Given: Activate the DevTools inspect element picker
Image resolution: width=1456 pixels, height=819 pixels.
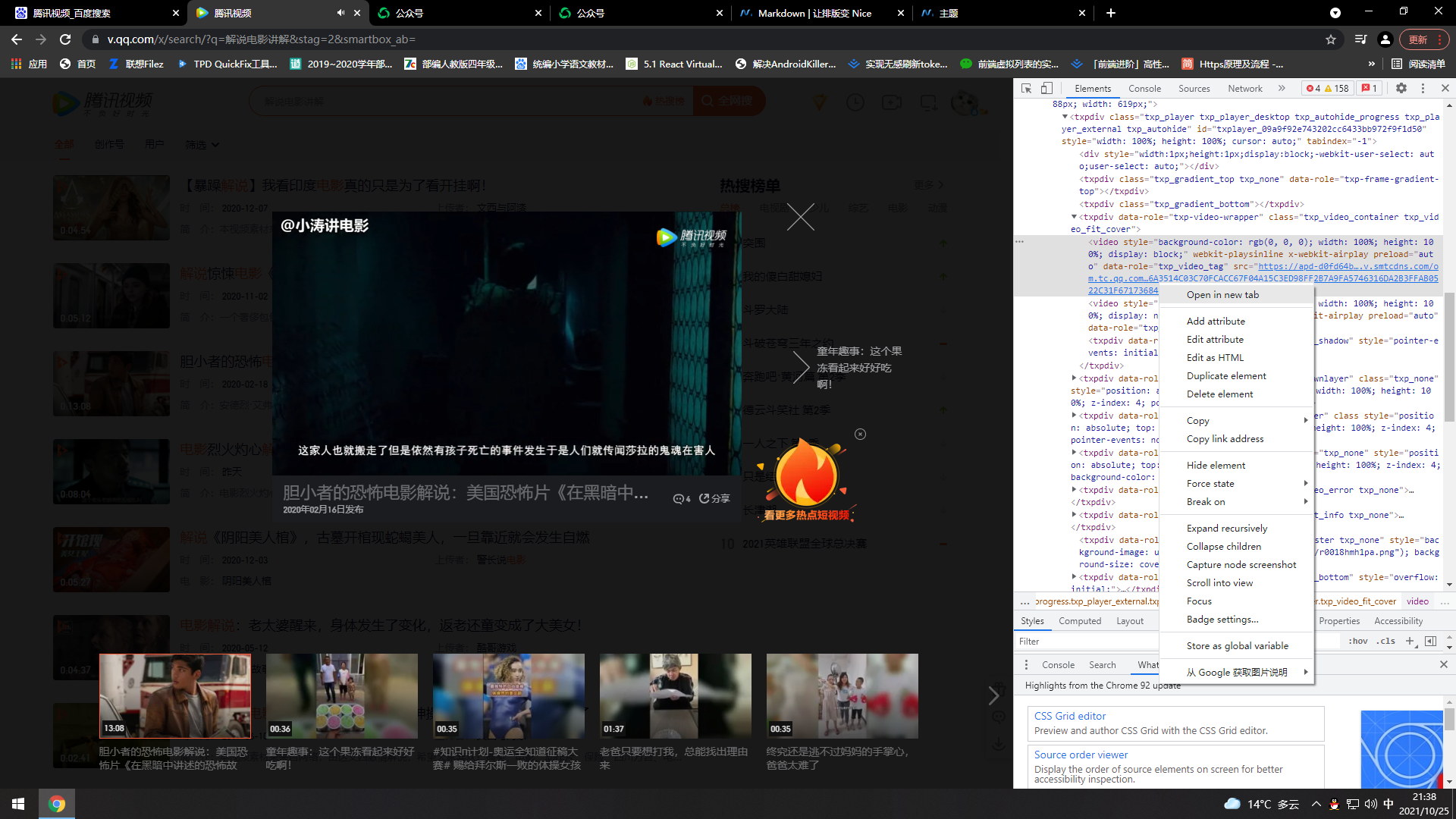Looking at the screenshot, I should 1026,89.
